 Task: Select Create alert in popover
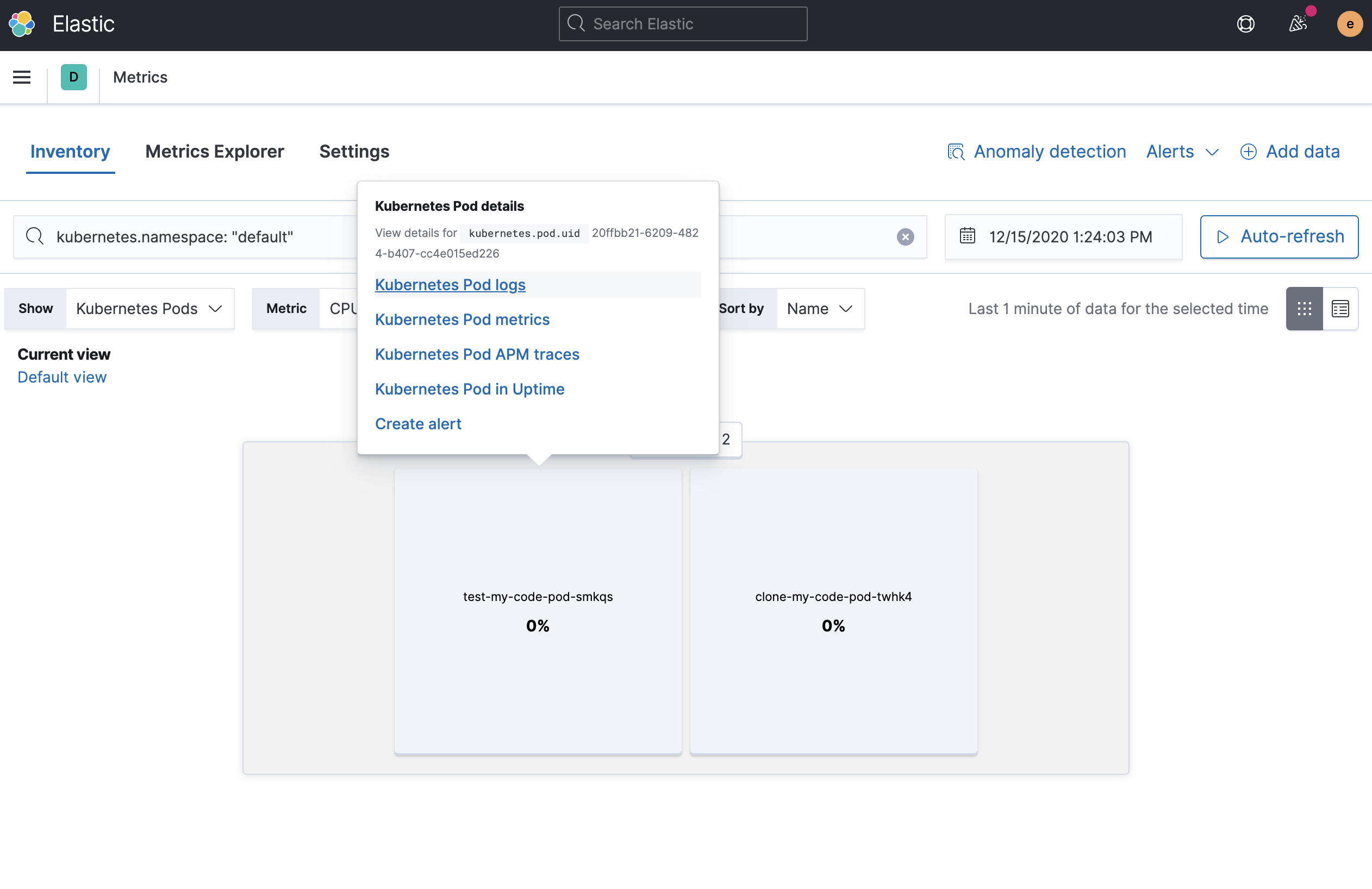tap(418, 423)
